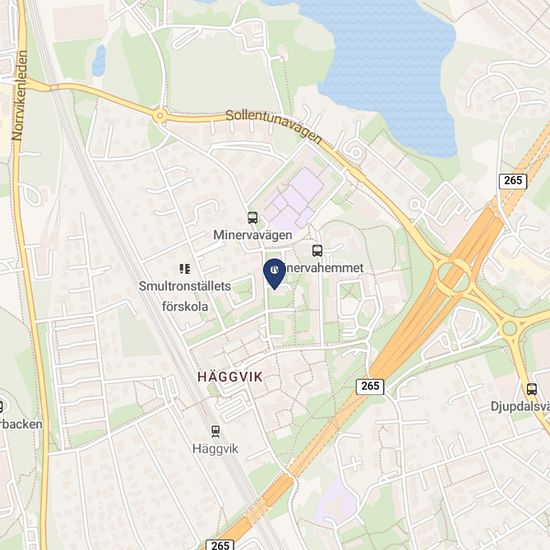Image resolution: width=550 pixels, height=550 pixels.
Task: Click the Smultronställets förskola place icon
Action: pos(185,269)
